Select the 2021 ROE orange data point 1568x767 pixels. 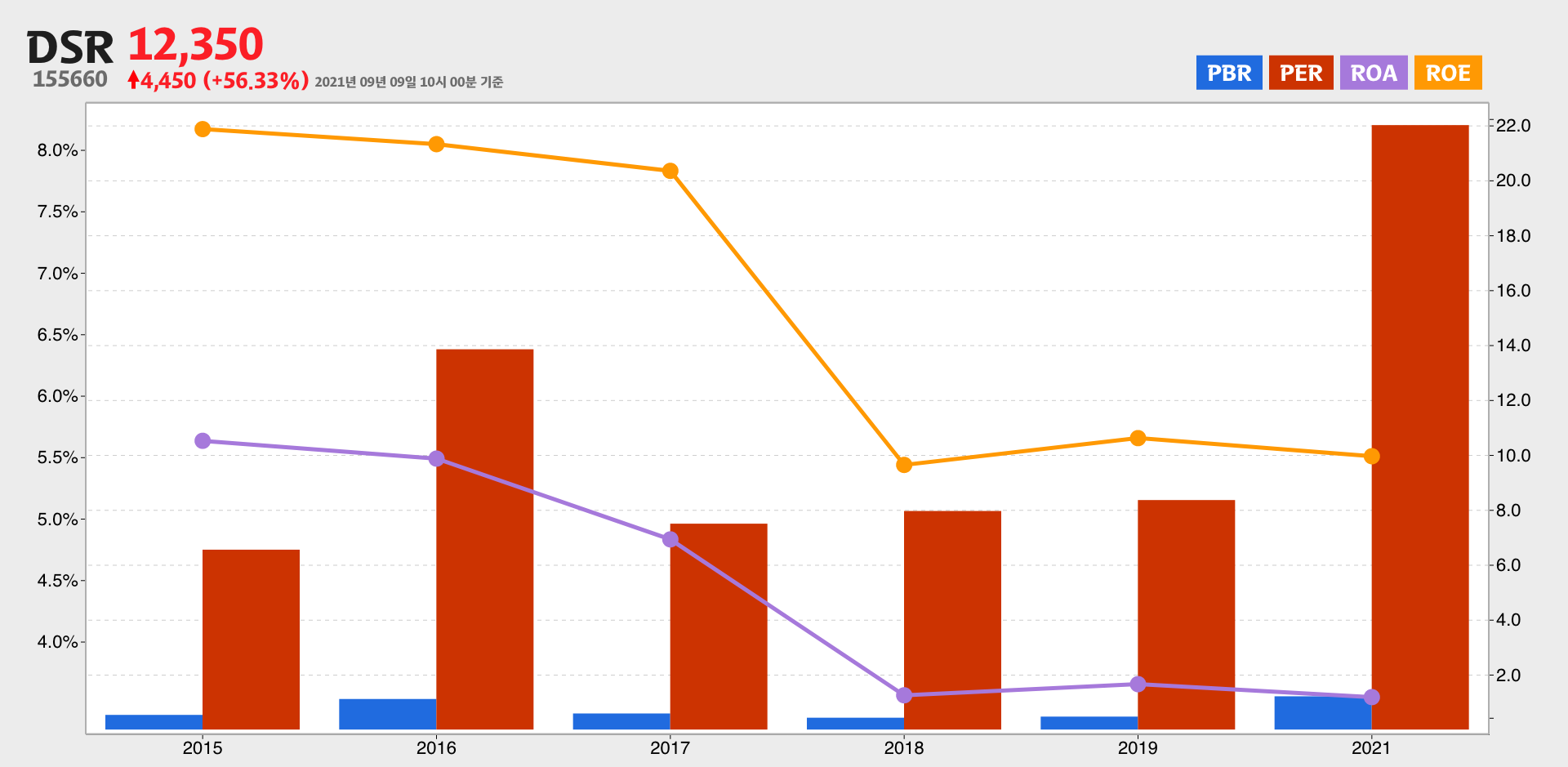(1372, 456)
